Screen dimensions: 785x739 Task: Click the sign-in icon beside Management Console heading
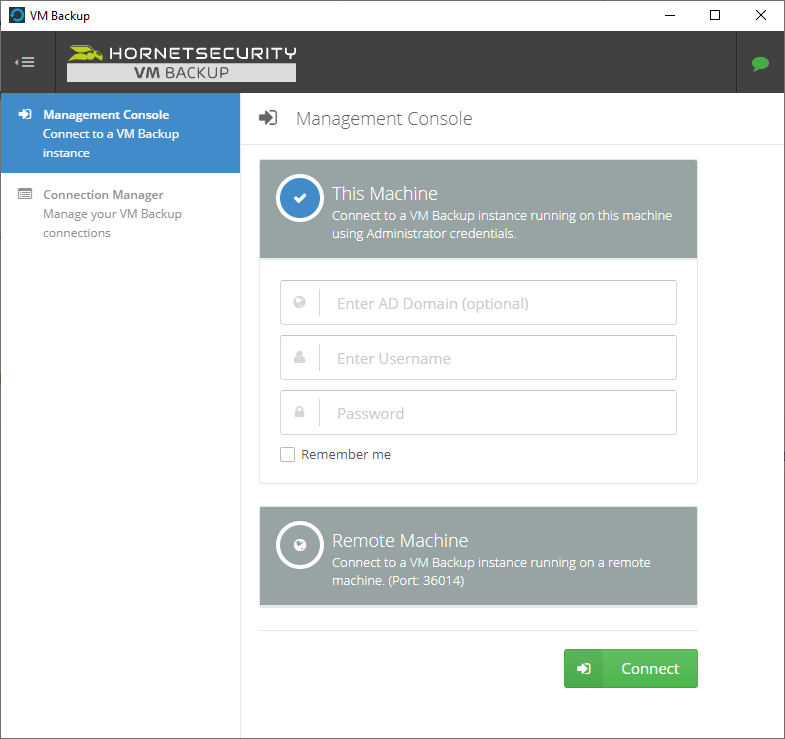point(268,118)
